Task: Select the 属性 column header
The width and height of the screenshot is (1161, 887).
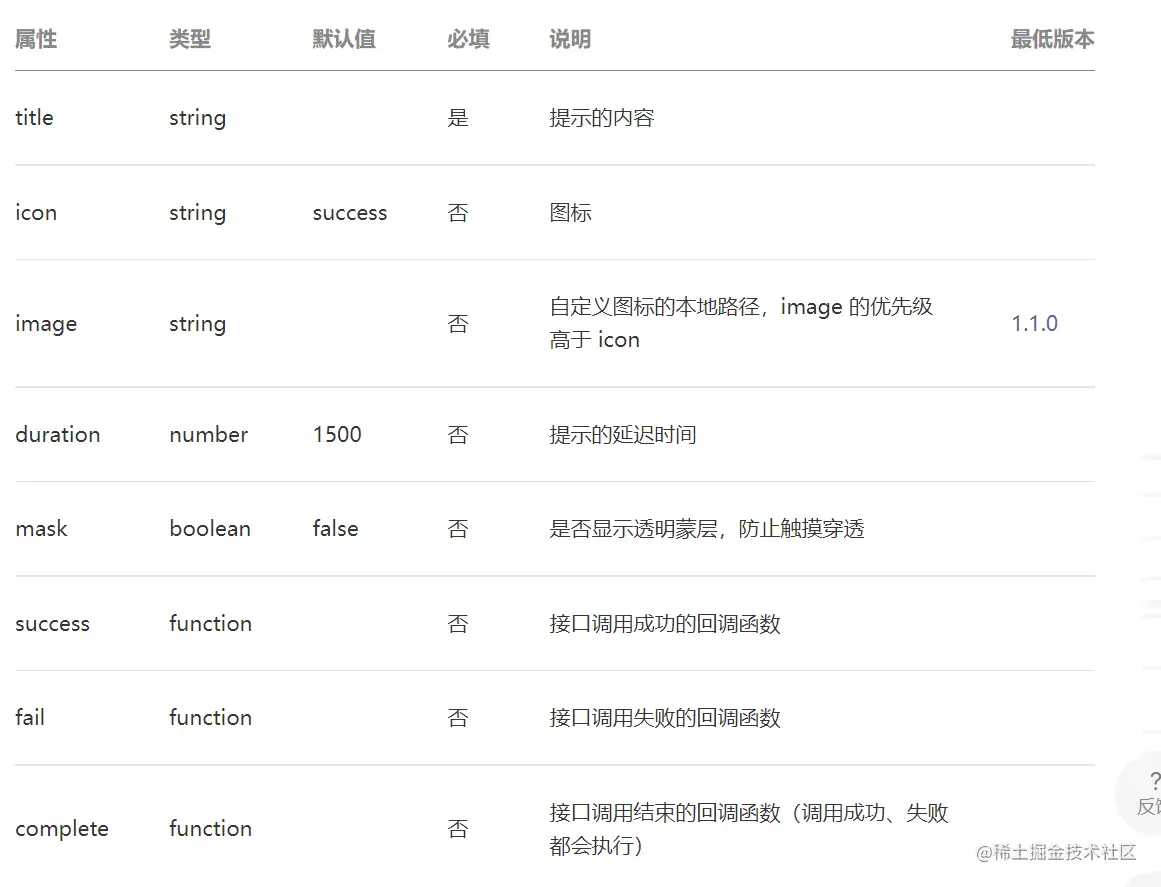Action: pos(36,39)
